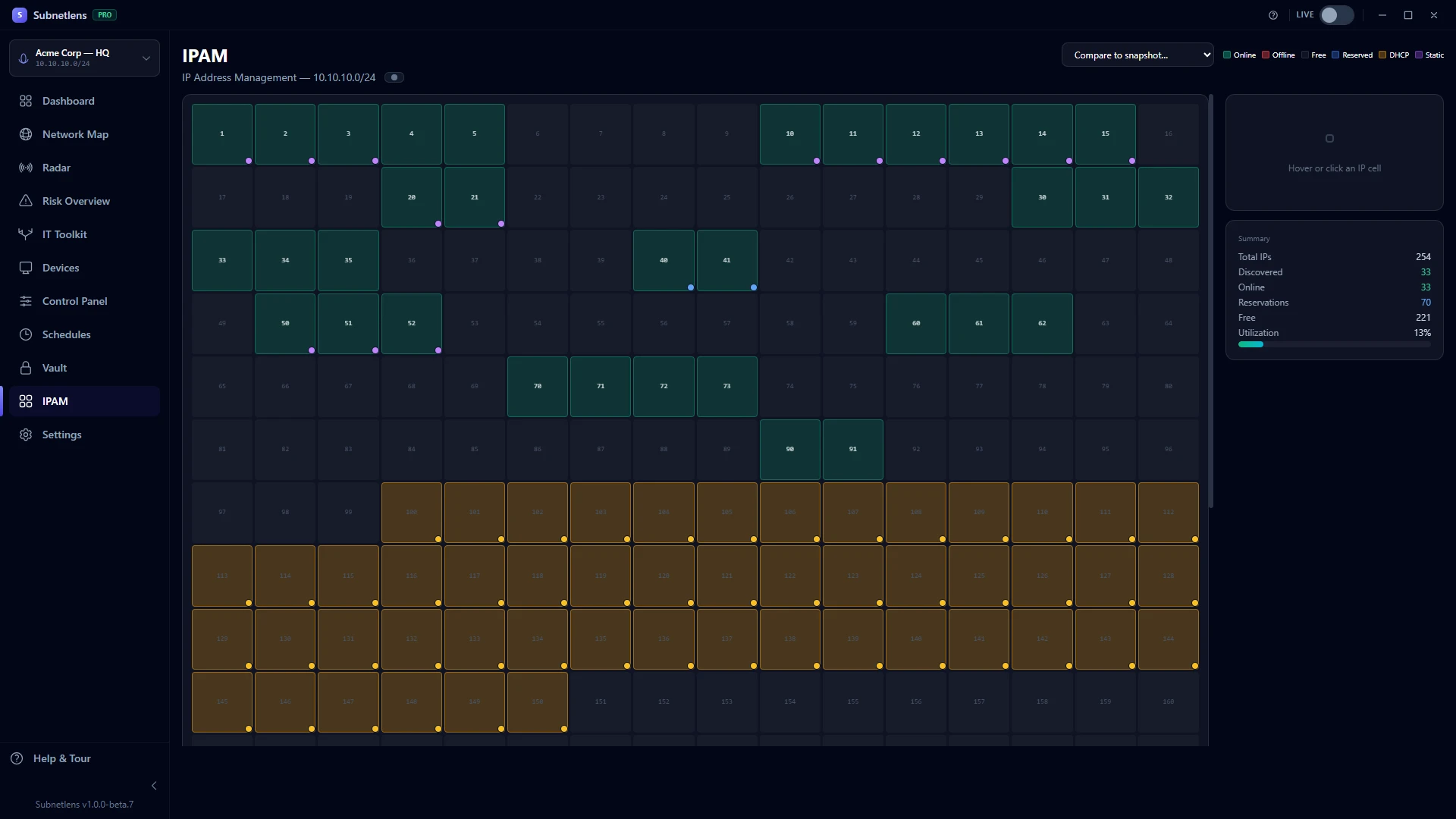Click the Subnetlens v1.0.0-beta.7 version text
This screenshot has width=1456, height=819.
pyautogui.click(x=84, y=805)
